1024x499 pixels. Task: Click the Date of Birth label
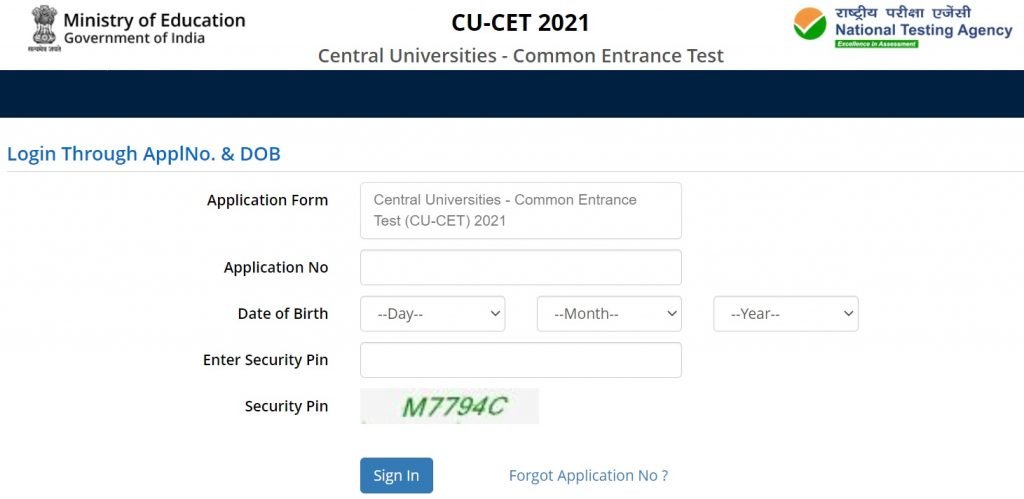tap(282, 314)
